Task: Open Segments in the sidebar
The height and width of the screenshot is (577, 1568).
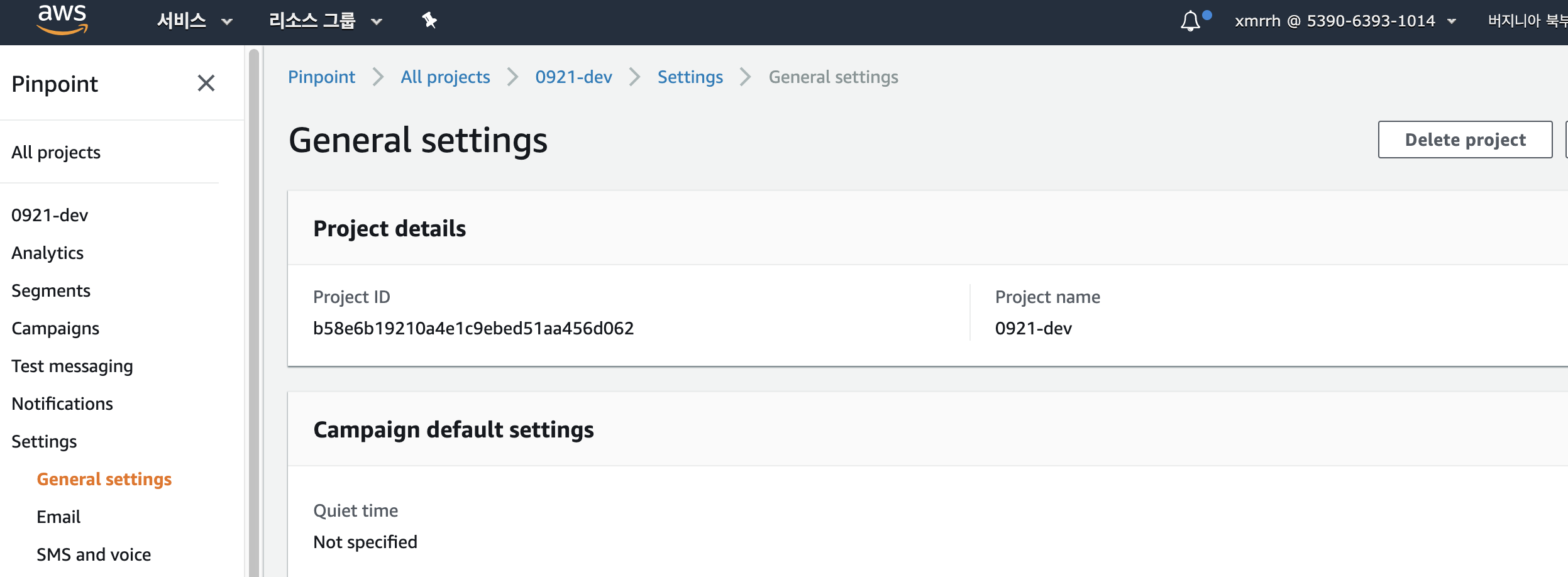Action: pyautogui.click(x=51, y=290)
